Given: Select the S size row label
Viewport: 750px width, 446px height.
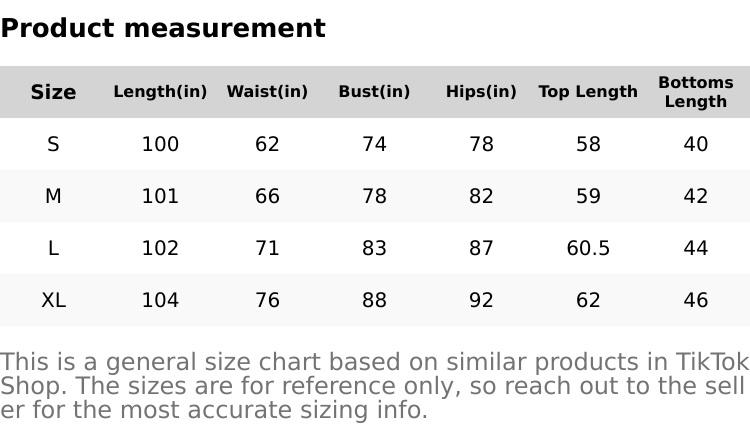Looking at the screenshot, I should pyautogui.click(x=53, y=144).
